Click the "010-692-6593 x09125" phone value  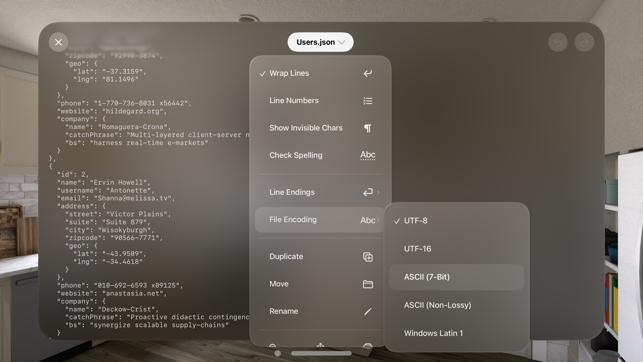[x=136, y=285]
